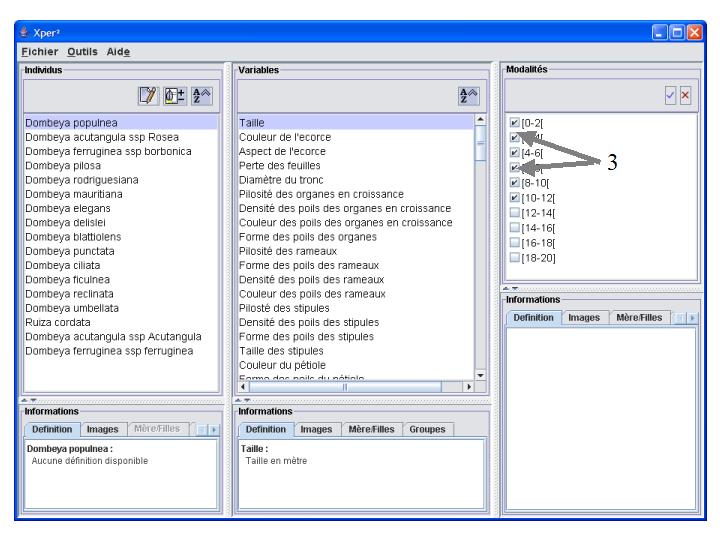Image resolution: width=720 pixels, height=540 pixels.
Task: Uncheck the [0-2[ modality checkbox
Action: click(514, 123)
